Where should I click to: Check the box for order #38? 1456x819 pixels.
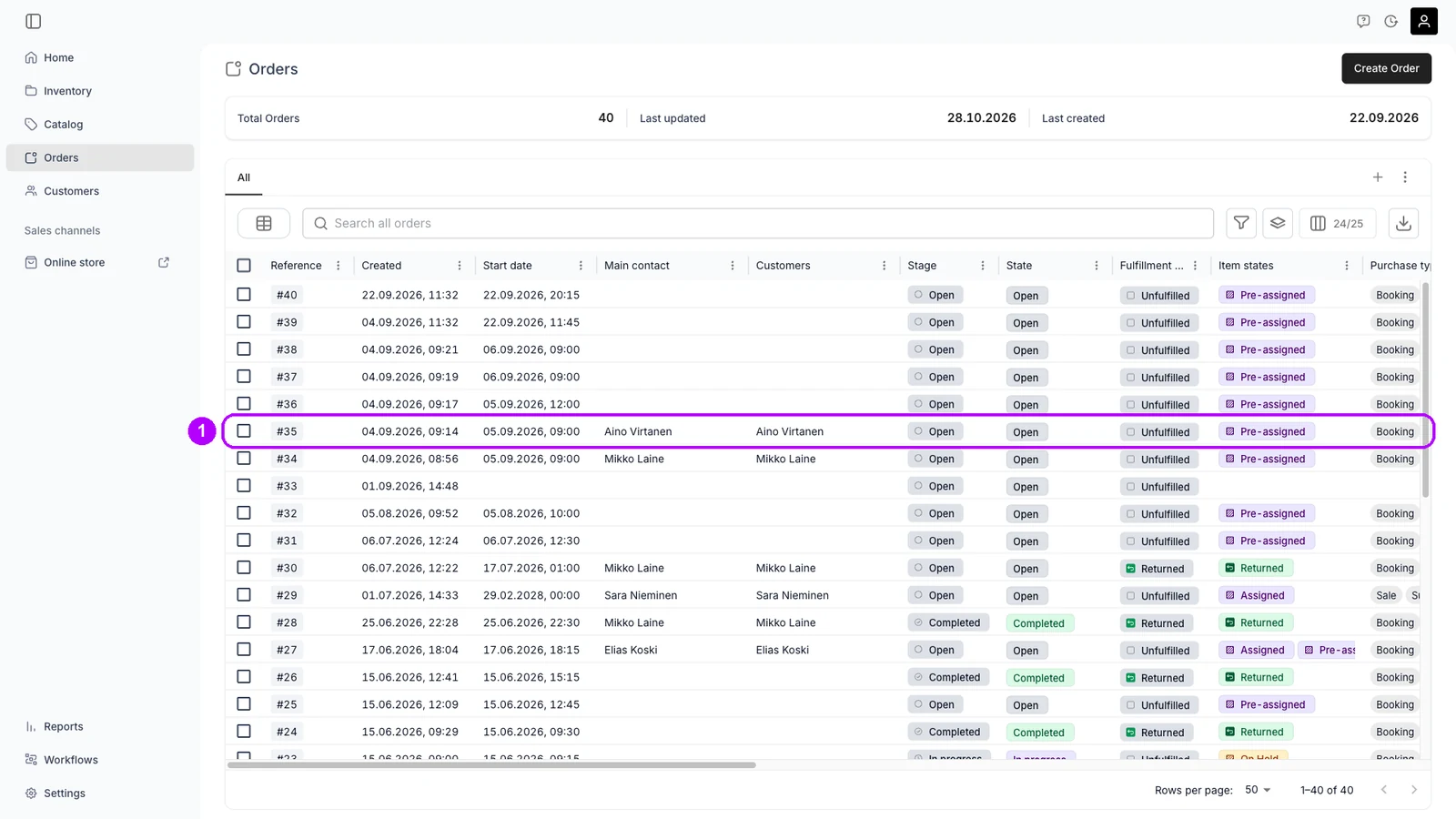(x=244, y=349)
